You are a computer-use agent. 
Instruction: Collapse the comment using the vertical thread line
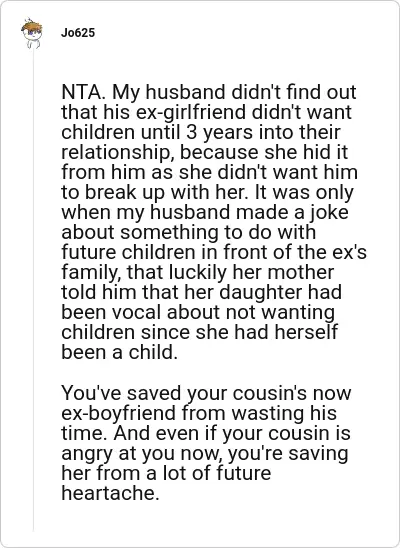point(34,290)
